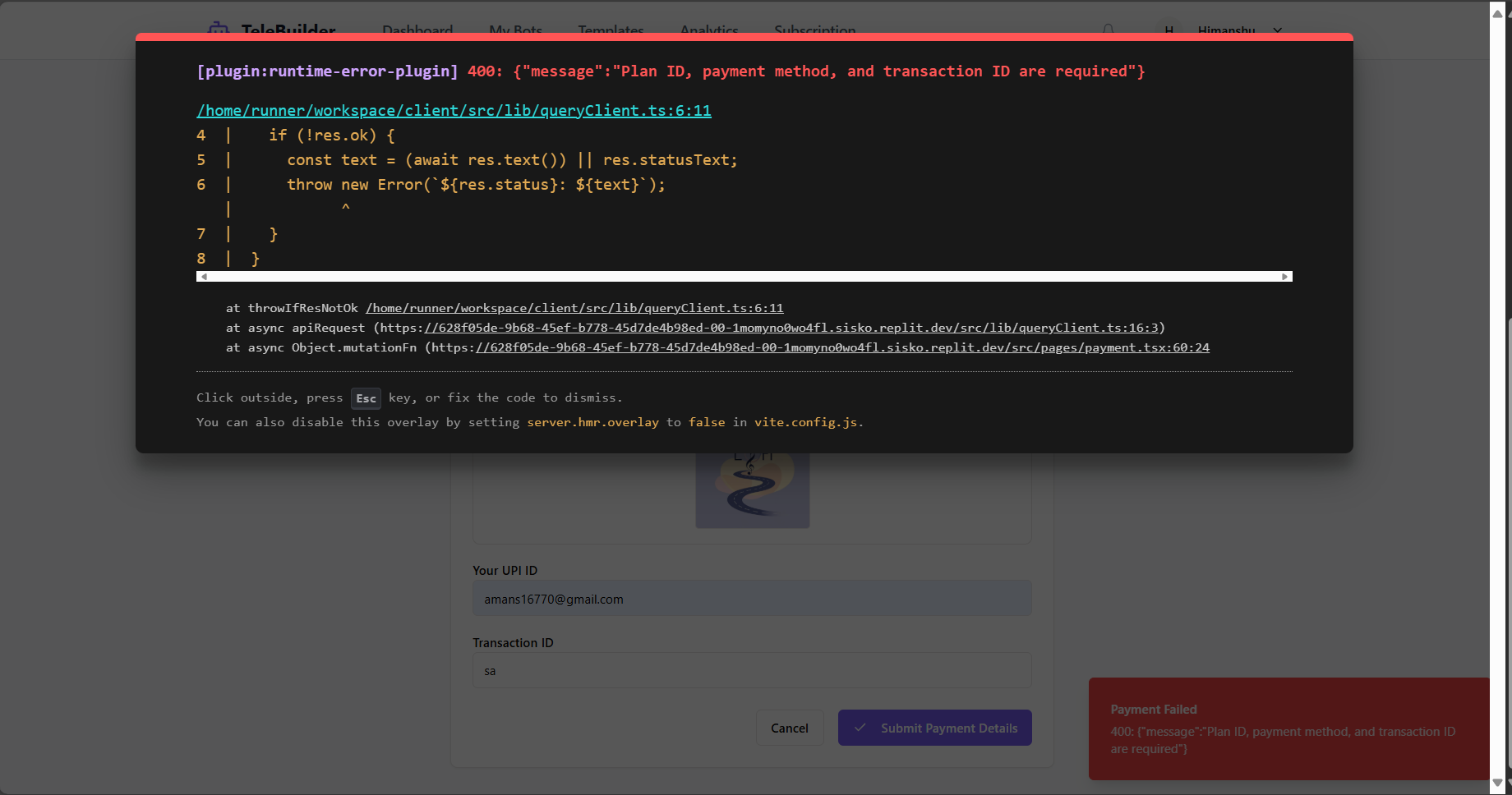
Task: Click the page scrollbar down arrow
Action: 1497,783
